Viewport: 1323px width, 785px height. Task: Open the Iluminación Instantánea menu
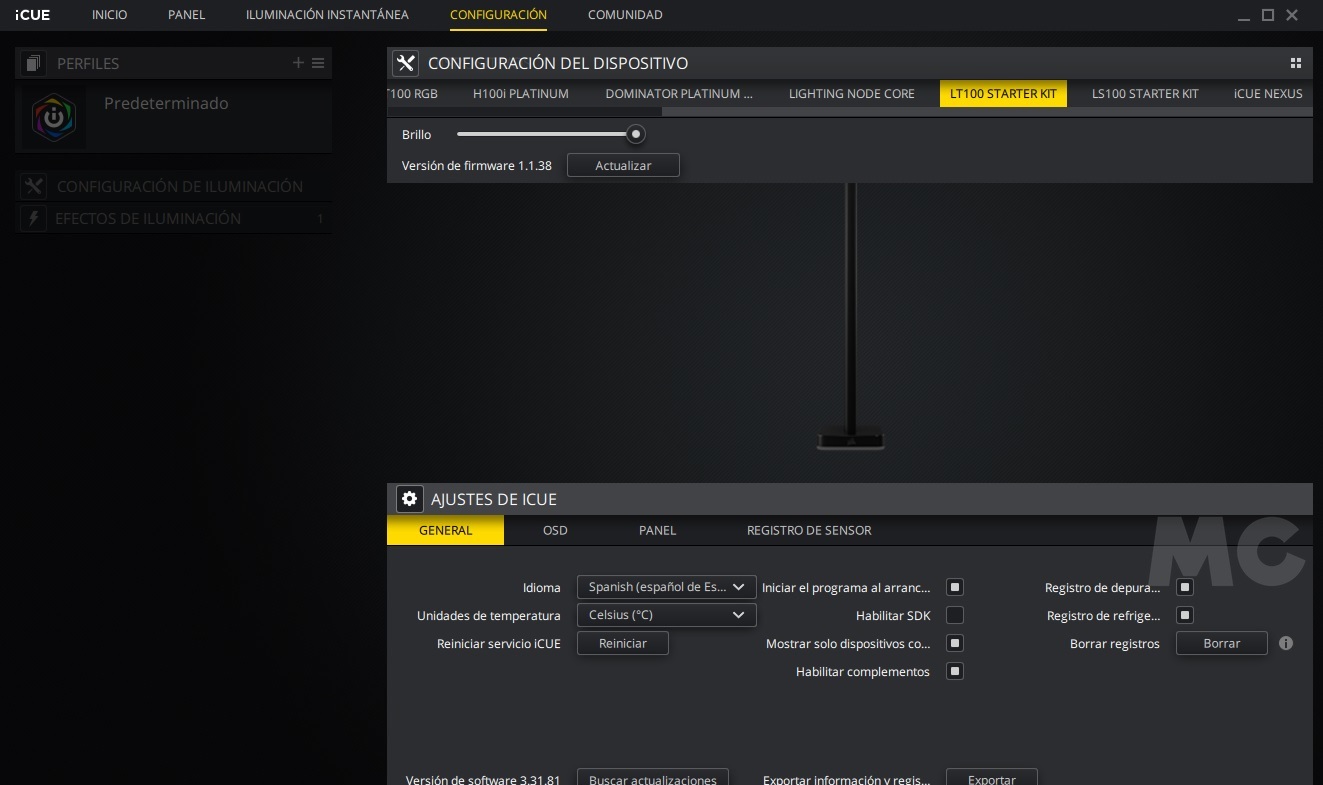(327, 15)
